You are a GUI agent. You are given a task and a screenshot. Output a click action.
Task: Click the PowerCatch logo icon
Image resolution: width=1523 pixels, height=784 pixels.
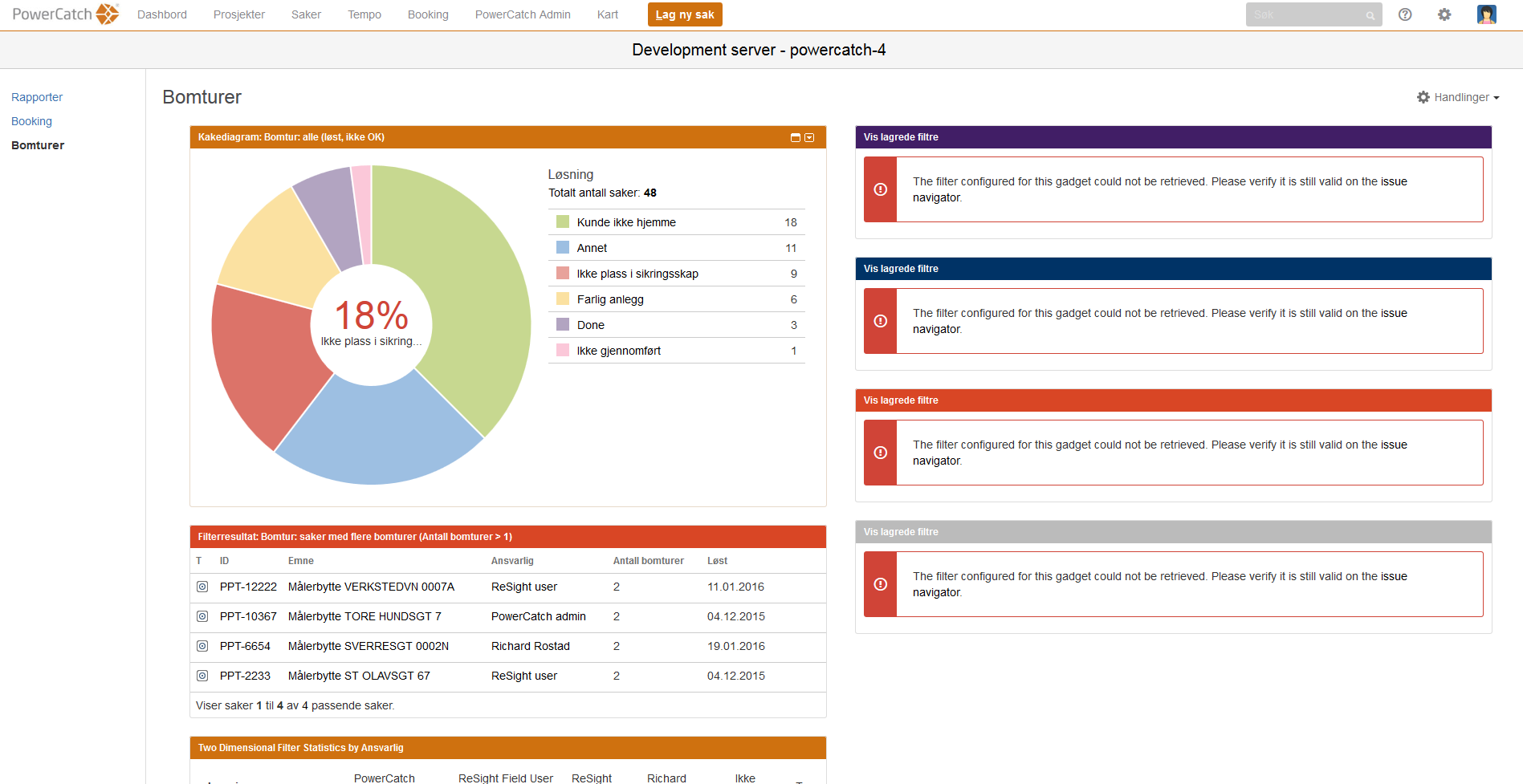107,14
